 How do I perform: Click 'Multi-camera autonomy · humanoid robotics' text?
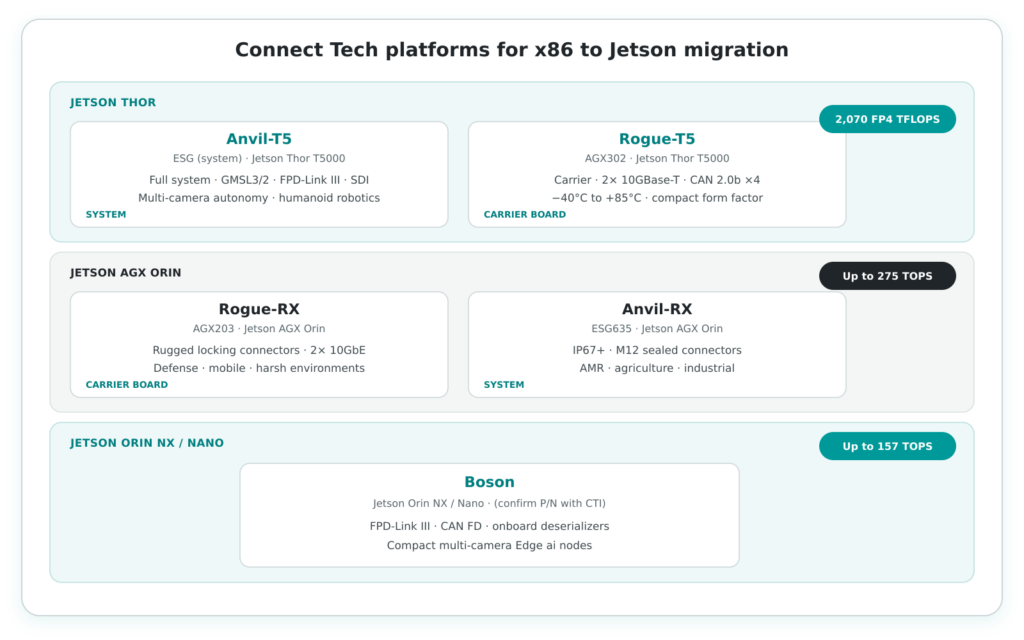pyautogui.click(x=259, y=198)
